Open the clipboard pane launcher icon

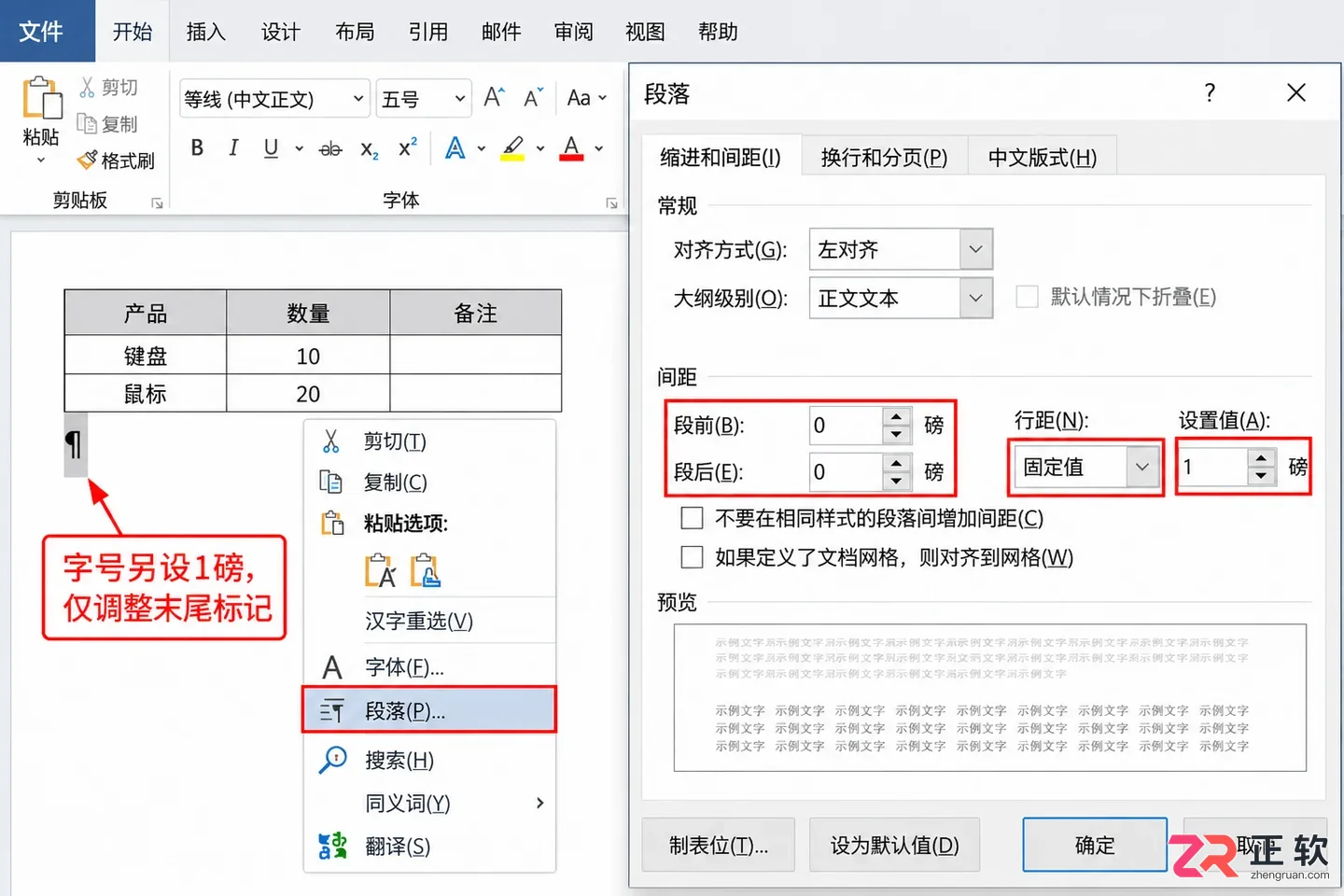pos(157,203)
